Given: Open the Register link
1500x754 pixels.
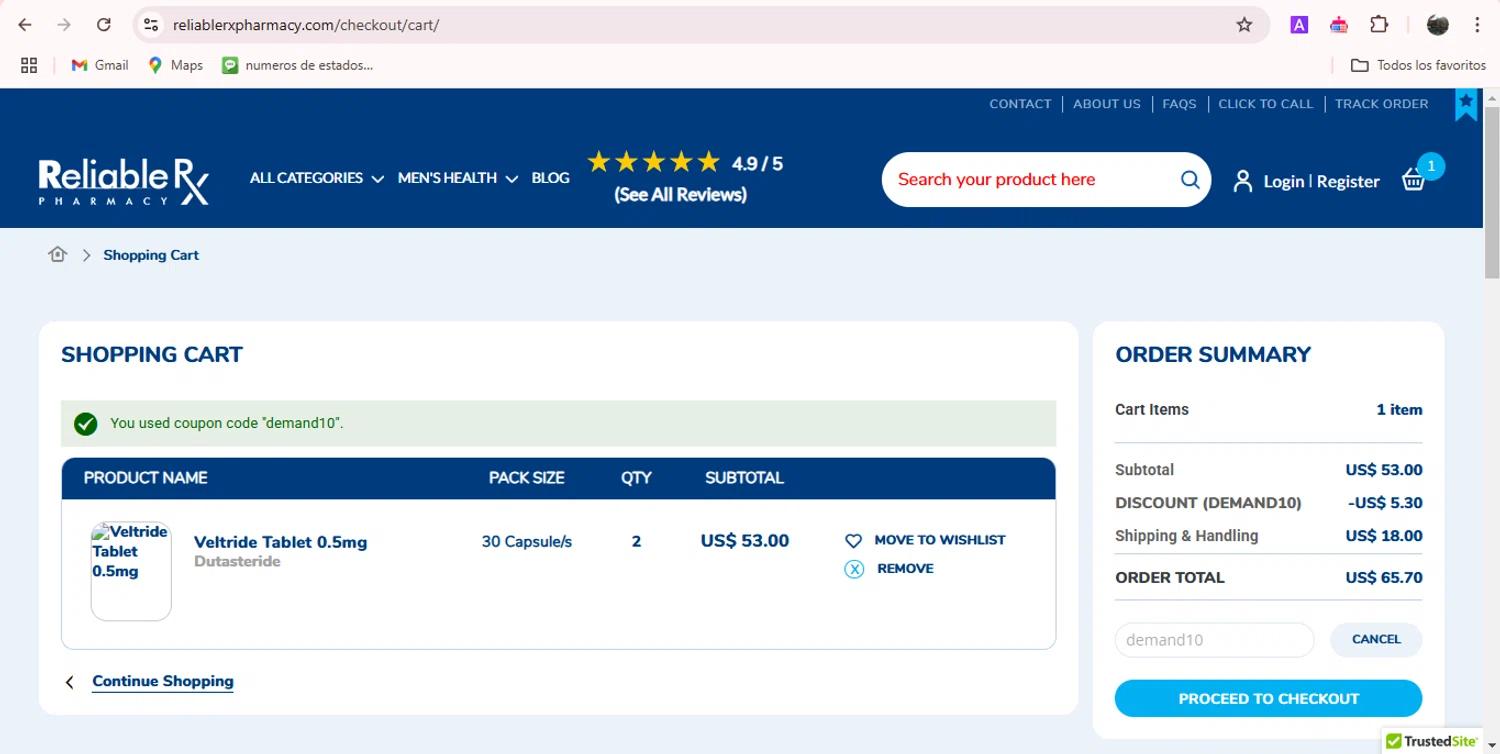Looking at the screenshot, I should 1348,182.
